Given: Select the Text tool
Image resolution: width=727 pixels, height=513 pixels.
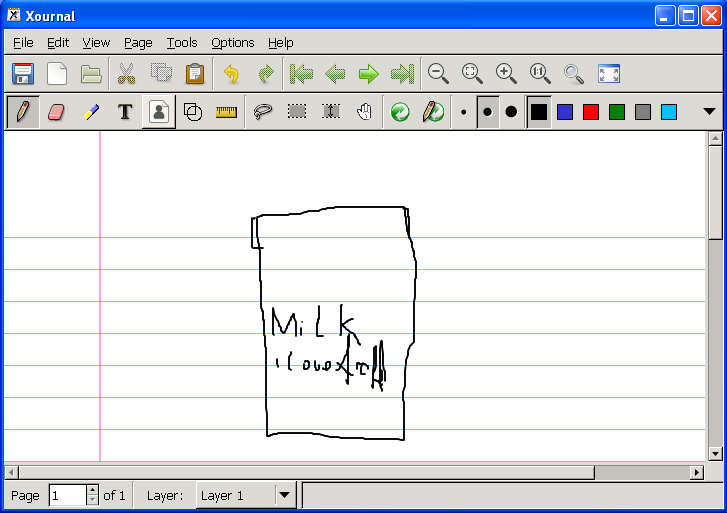Looking at the screenshot, I should (x=125, y=112).
